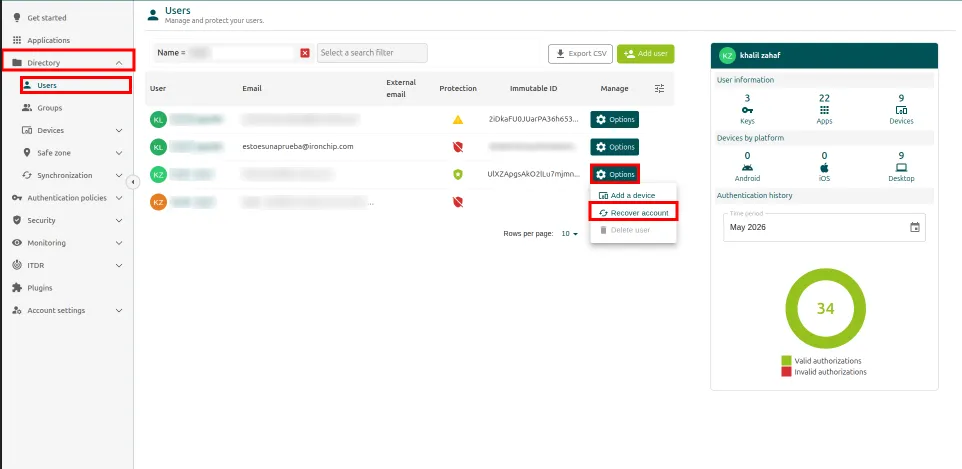Image resolution: width=962 pixels, height=469 pixels.
Task: Click the Apps count icon
Action: tap(825, 110)
